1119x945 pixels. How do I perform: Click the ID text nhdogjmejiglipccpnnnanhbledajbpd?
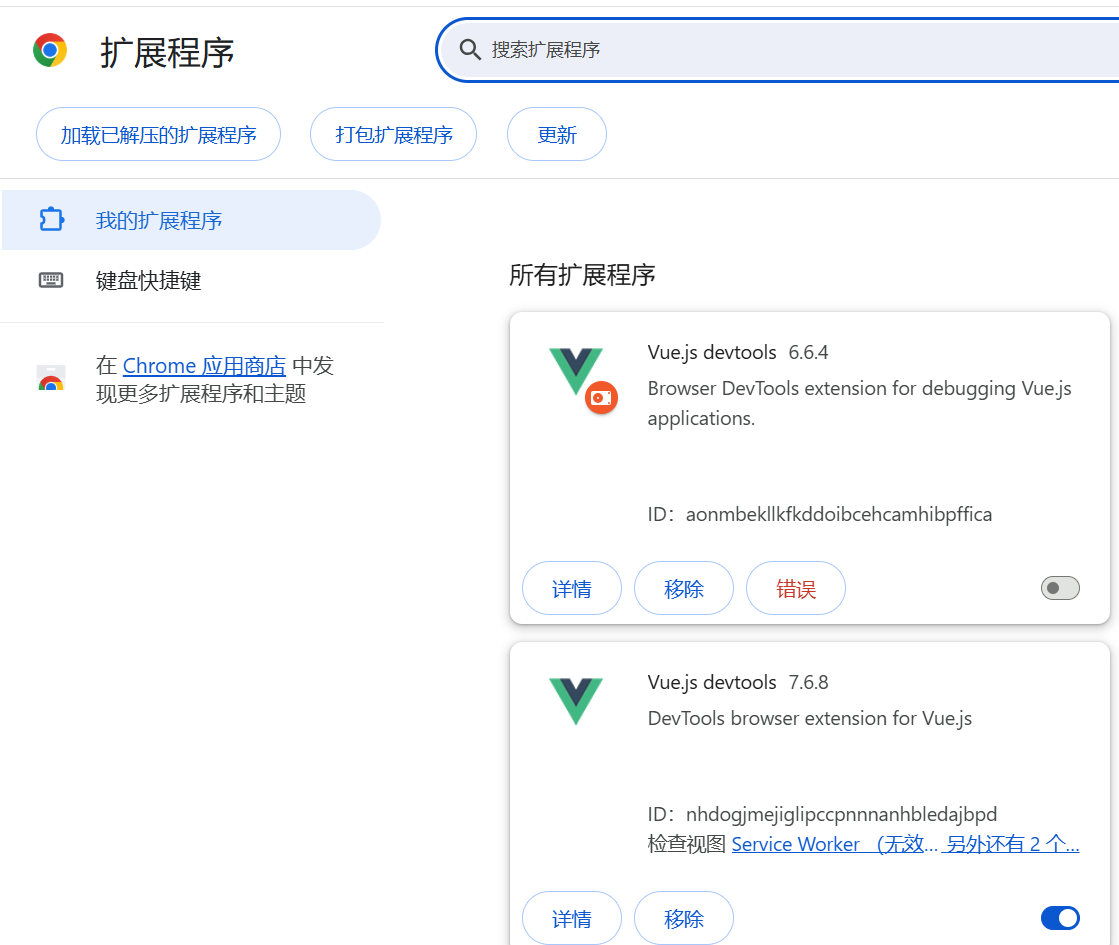pyautogui.click(x=841, y=814)
